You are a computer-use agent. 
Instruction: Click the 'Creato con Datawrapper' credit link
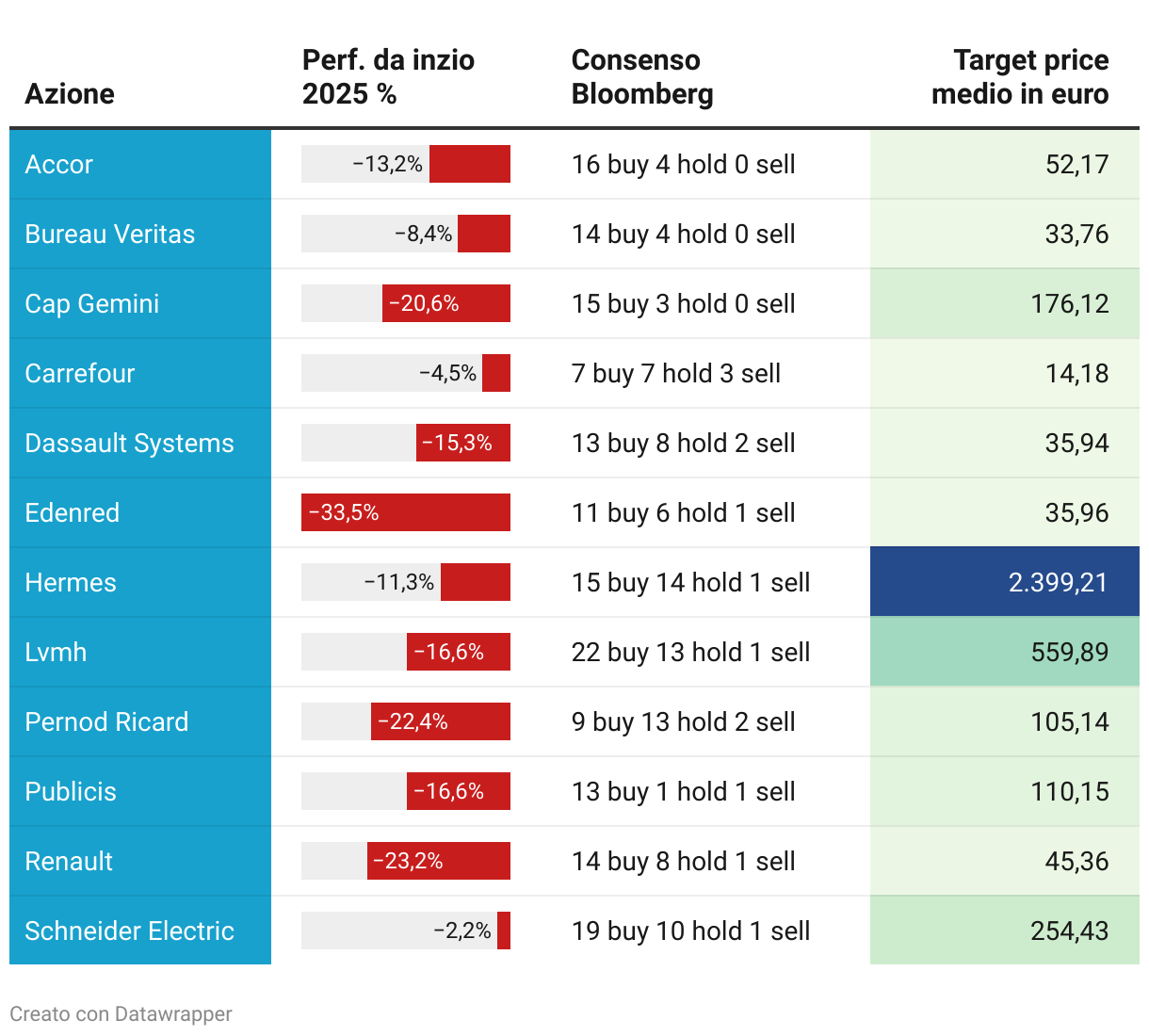(121, 1014)
